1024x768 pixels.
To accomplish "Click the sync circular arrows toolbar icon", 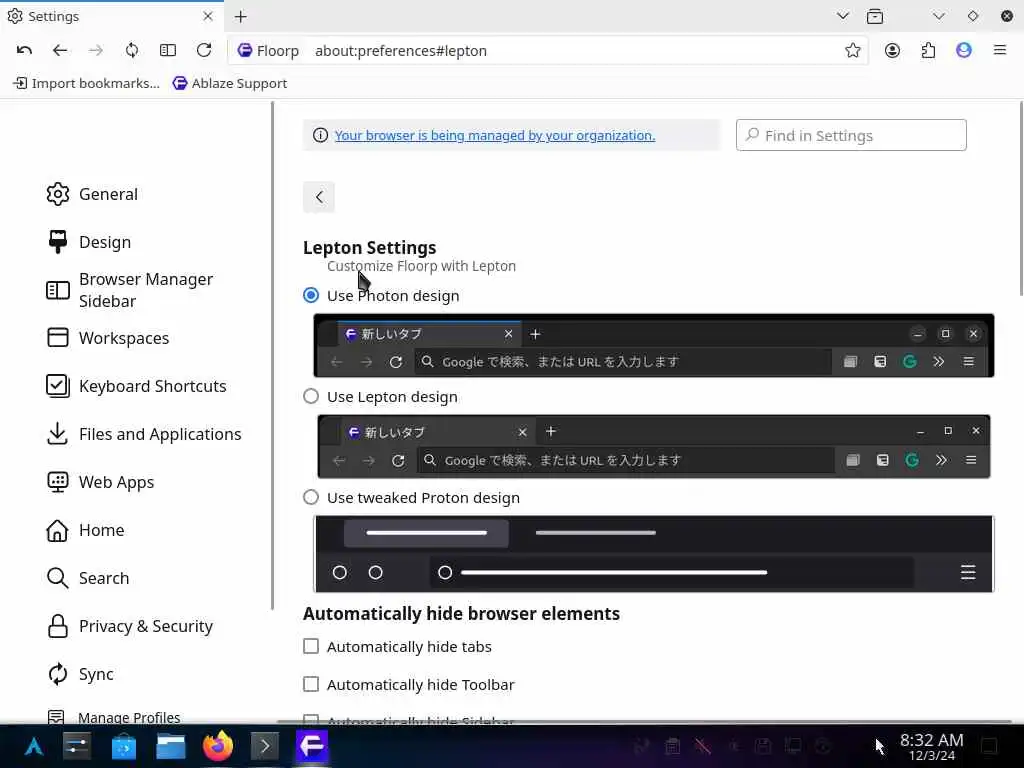I will click(132, 50).
